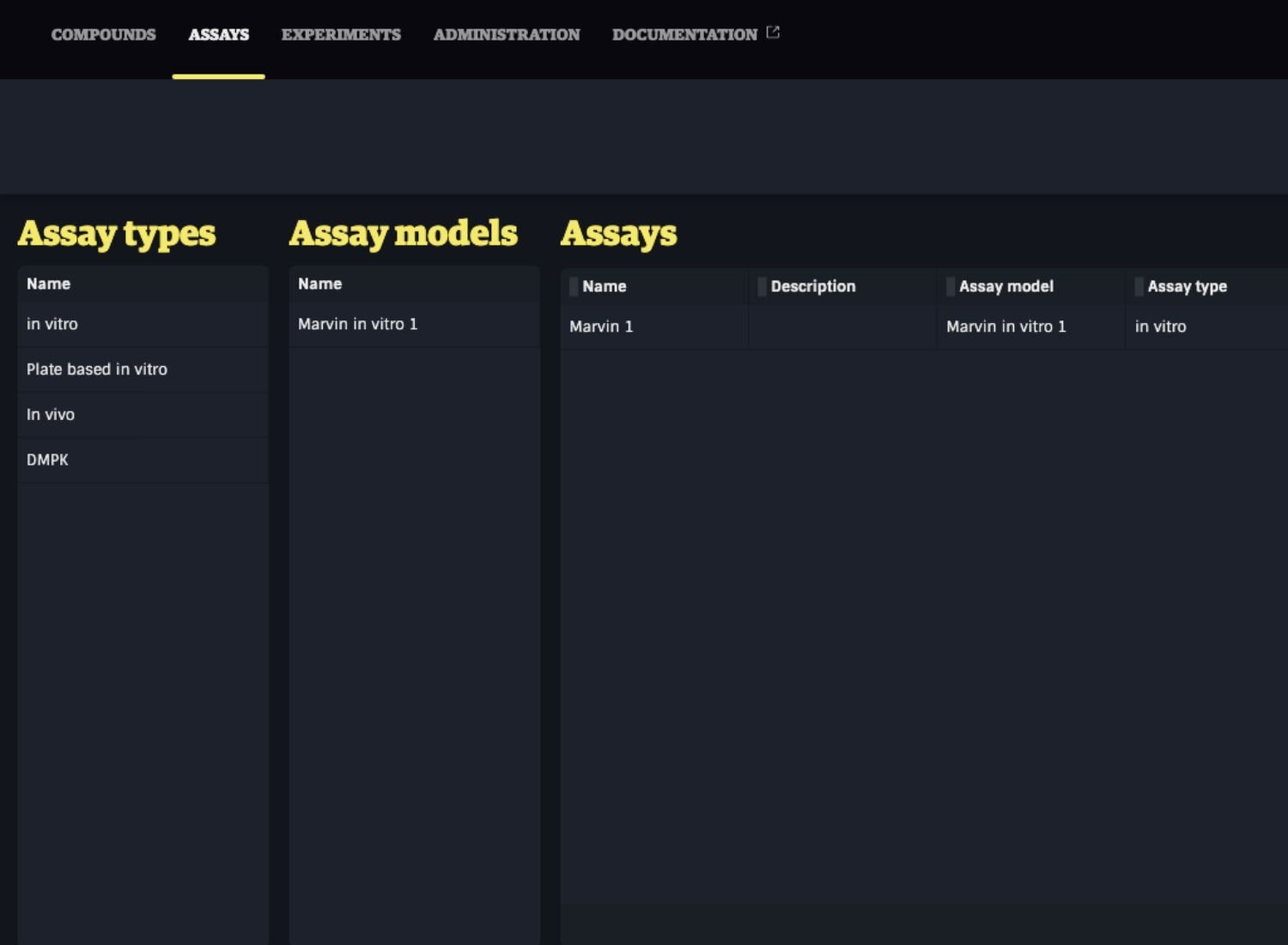
Task: Open the Documentation link
Action: 684,35
